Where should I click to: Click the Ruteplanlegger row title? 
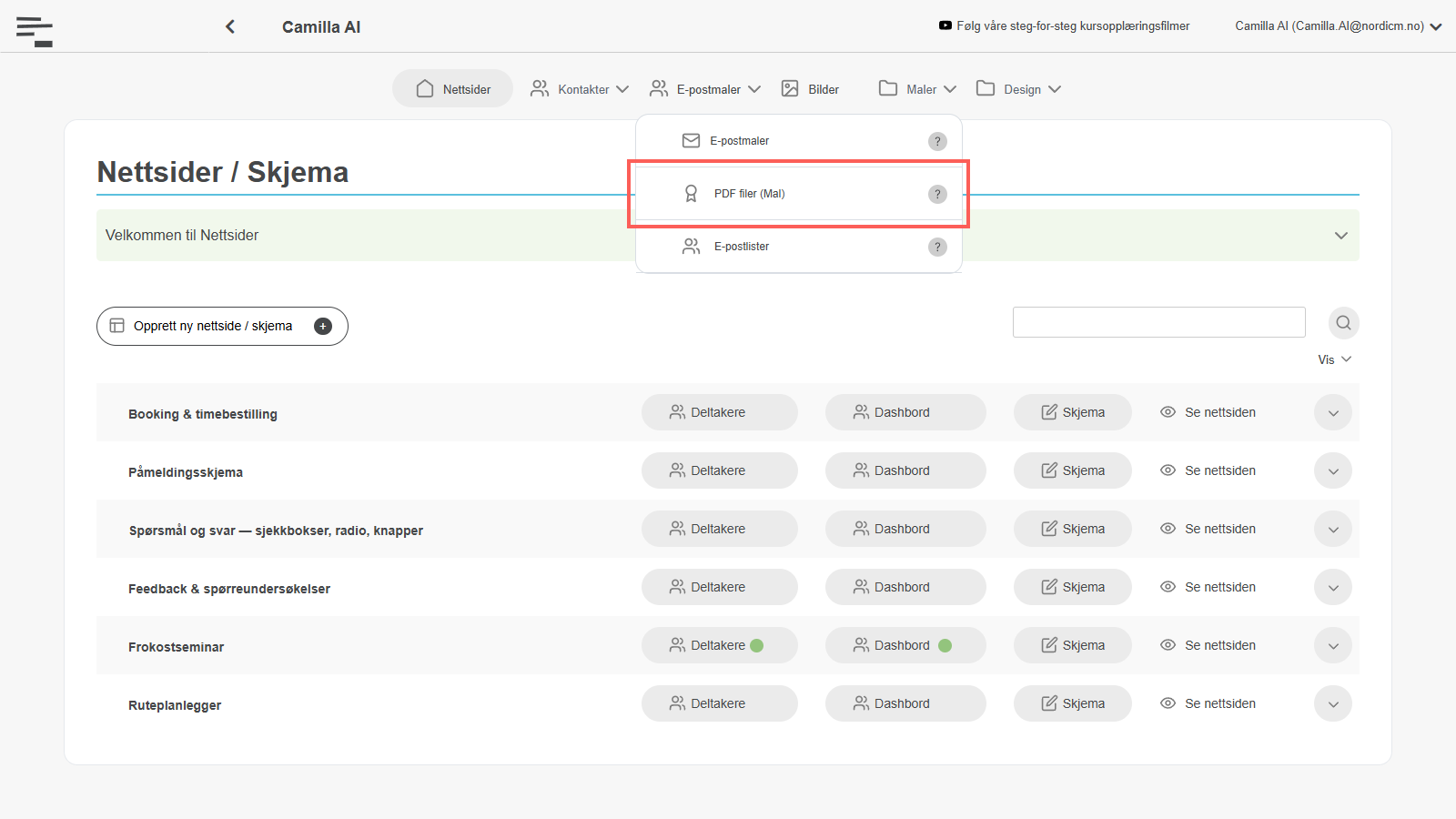point(175,705)
